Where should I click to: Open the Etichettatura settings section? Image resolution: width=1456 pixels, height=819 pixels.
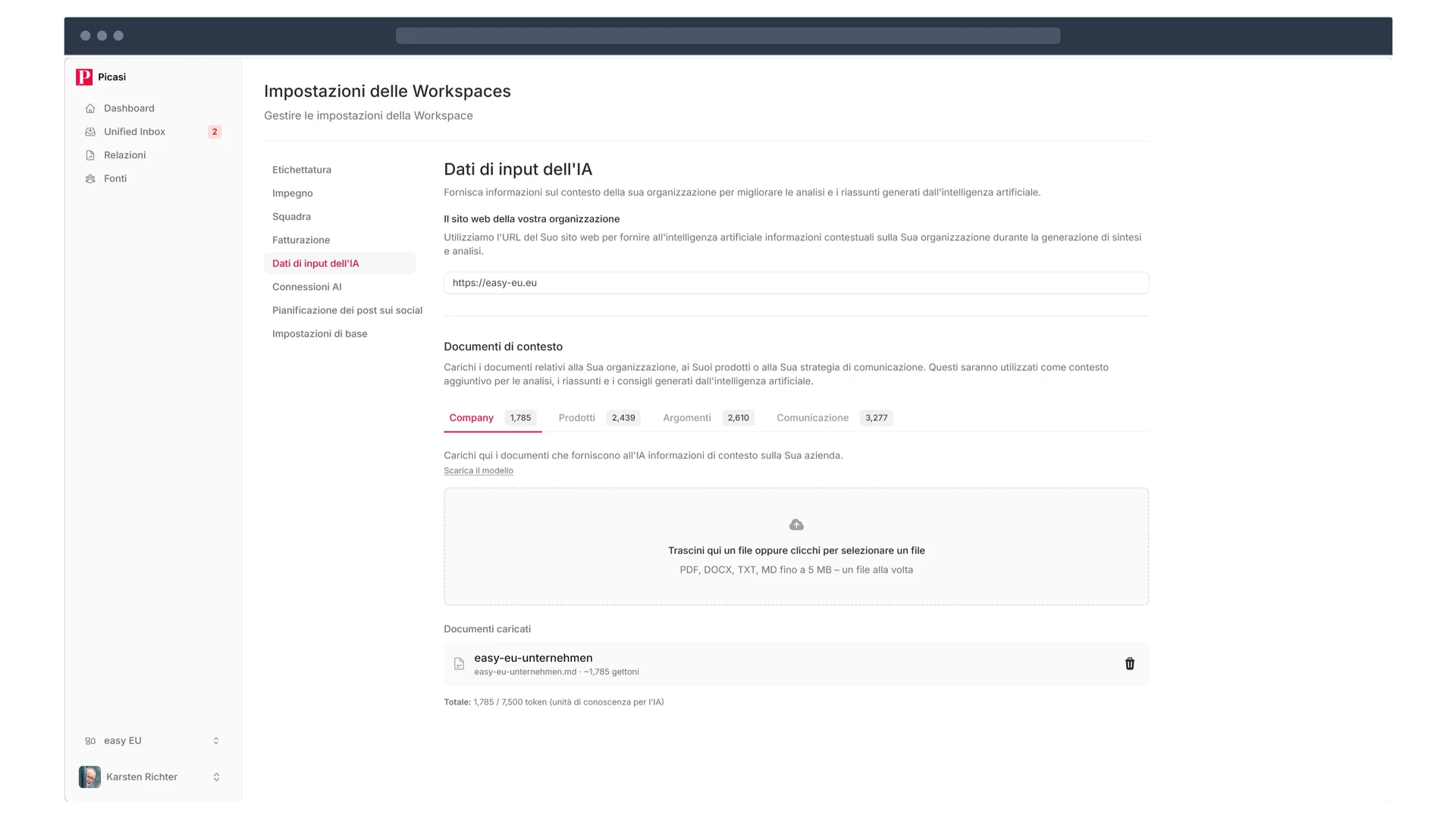(302, 170)
